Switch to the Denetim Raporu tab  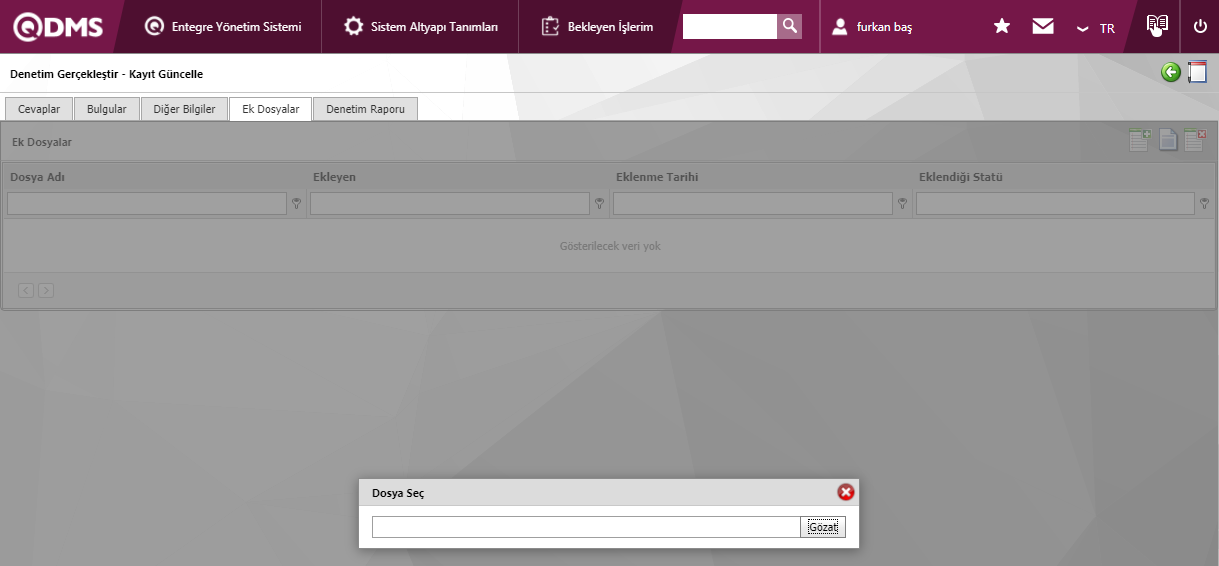click(x=365, y=109)
